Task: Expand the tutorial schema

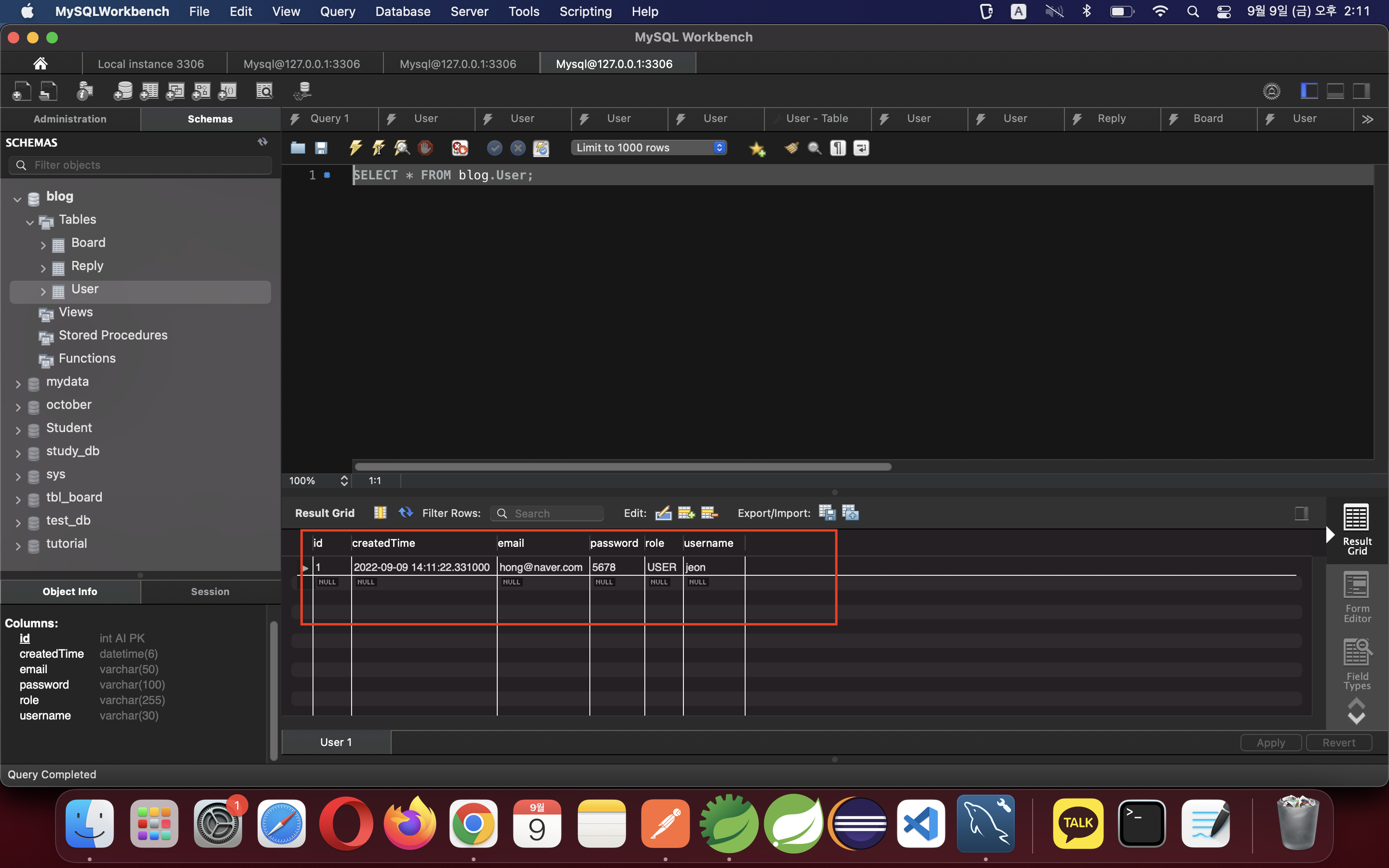Action: 18,546
